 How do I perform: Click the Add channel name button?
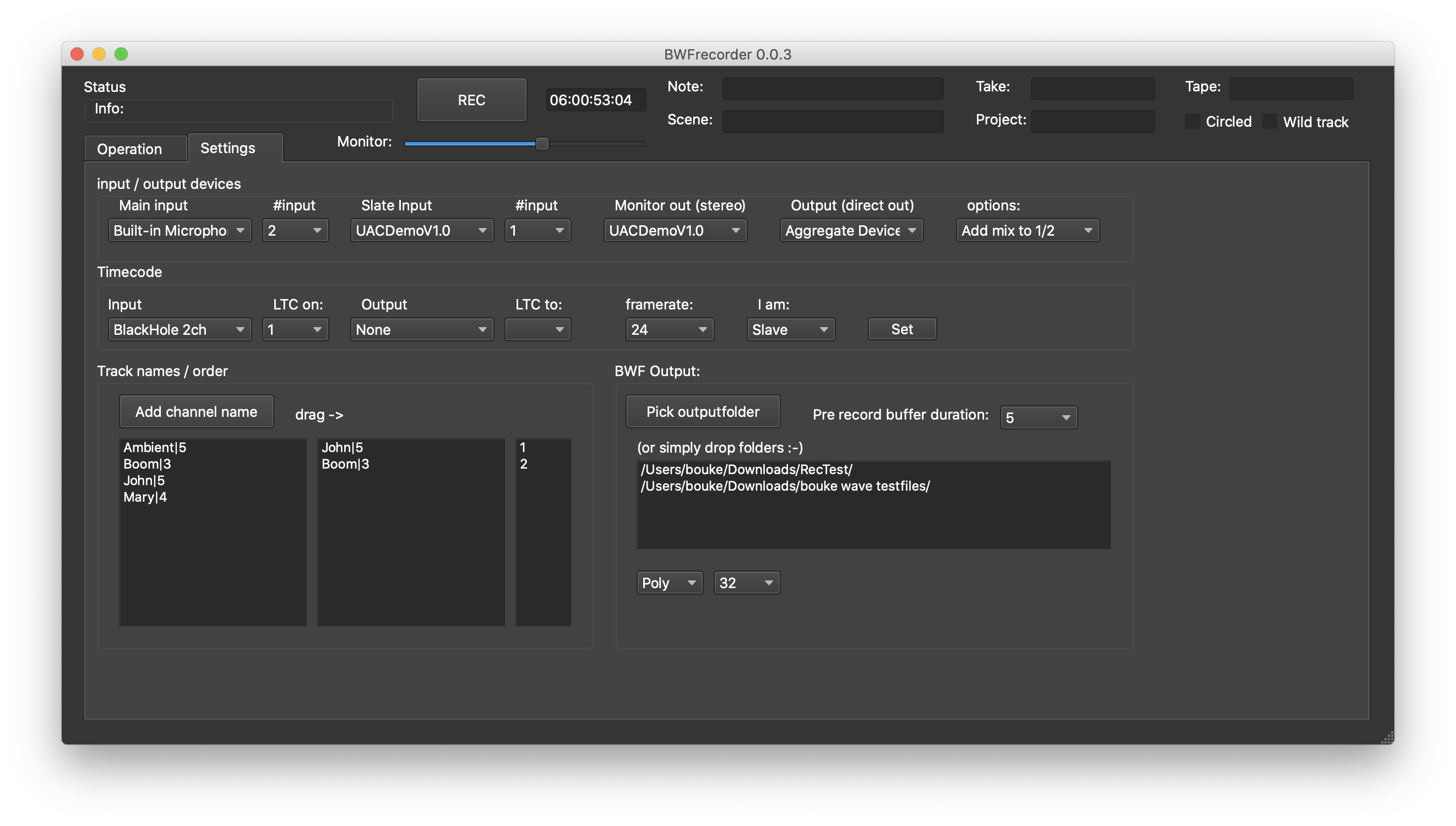[x=195, y=411]
